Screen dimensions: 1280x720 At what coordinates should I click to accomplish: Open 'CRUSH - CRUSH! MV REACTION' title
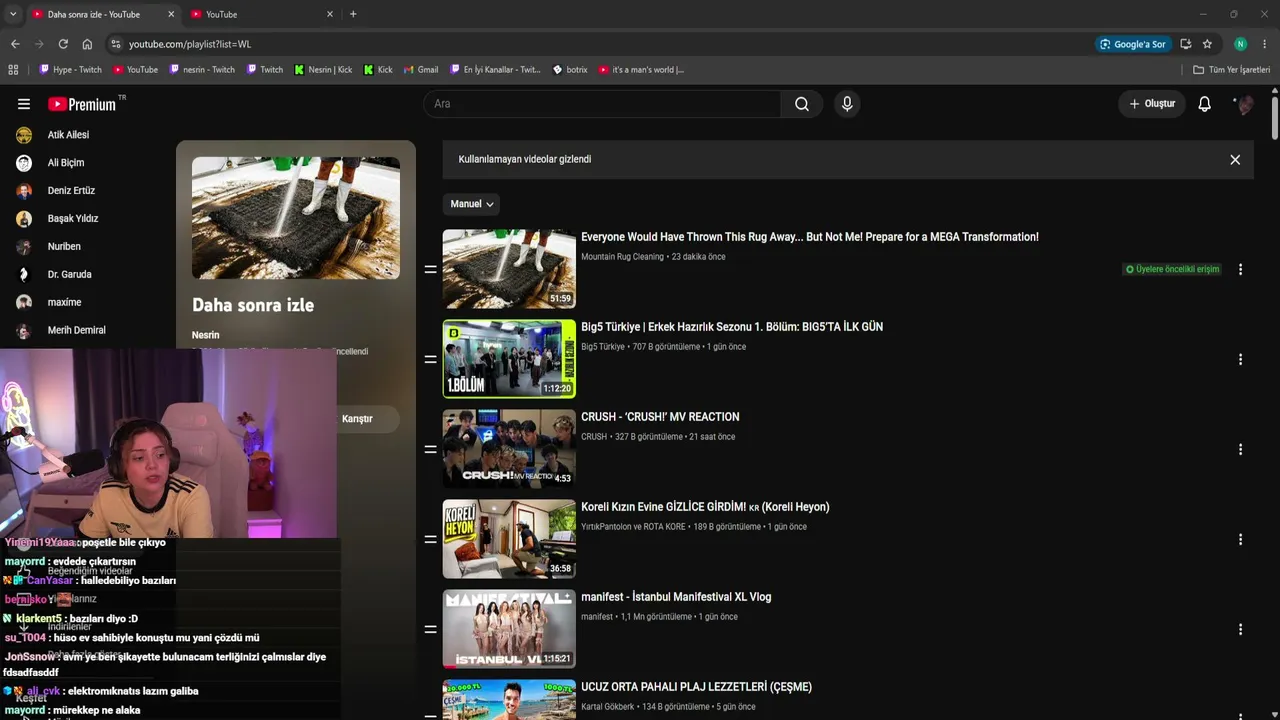tap(660, 417)
